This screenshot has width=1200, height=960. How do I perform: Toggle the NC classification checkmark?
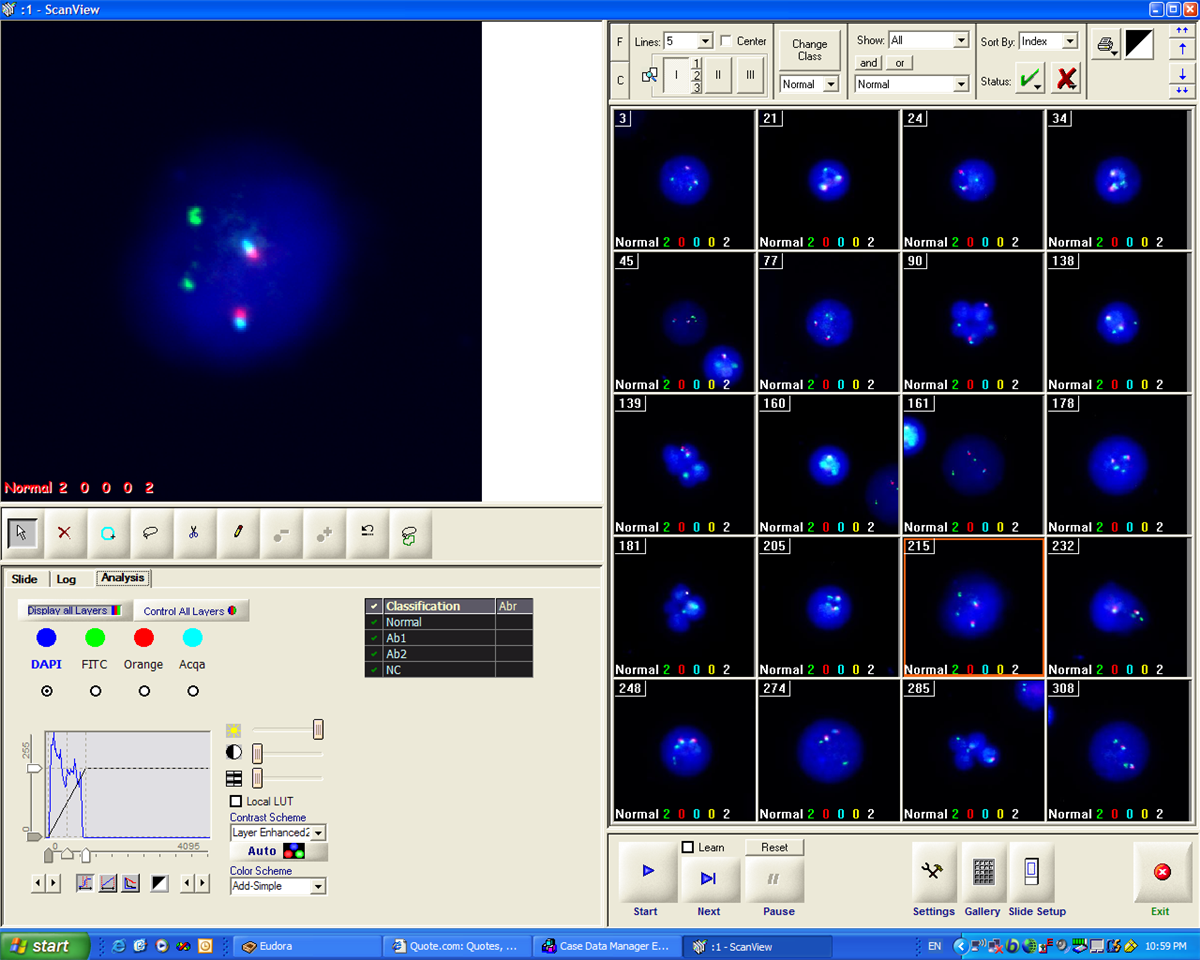coord(374,670)
